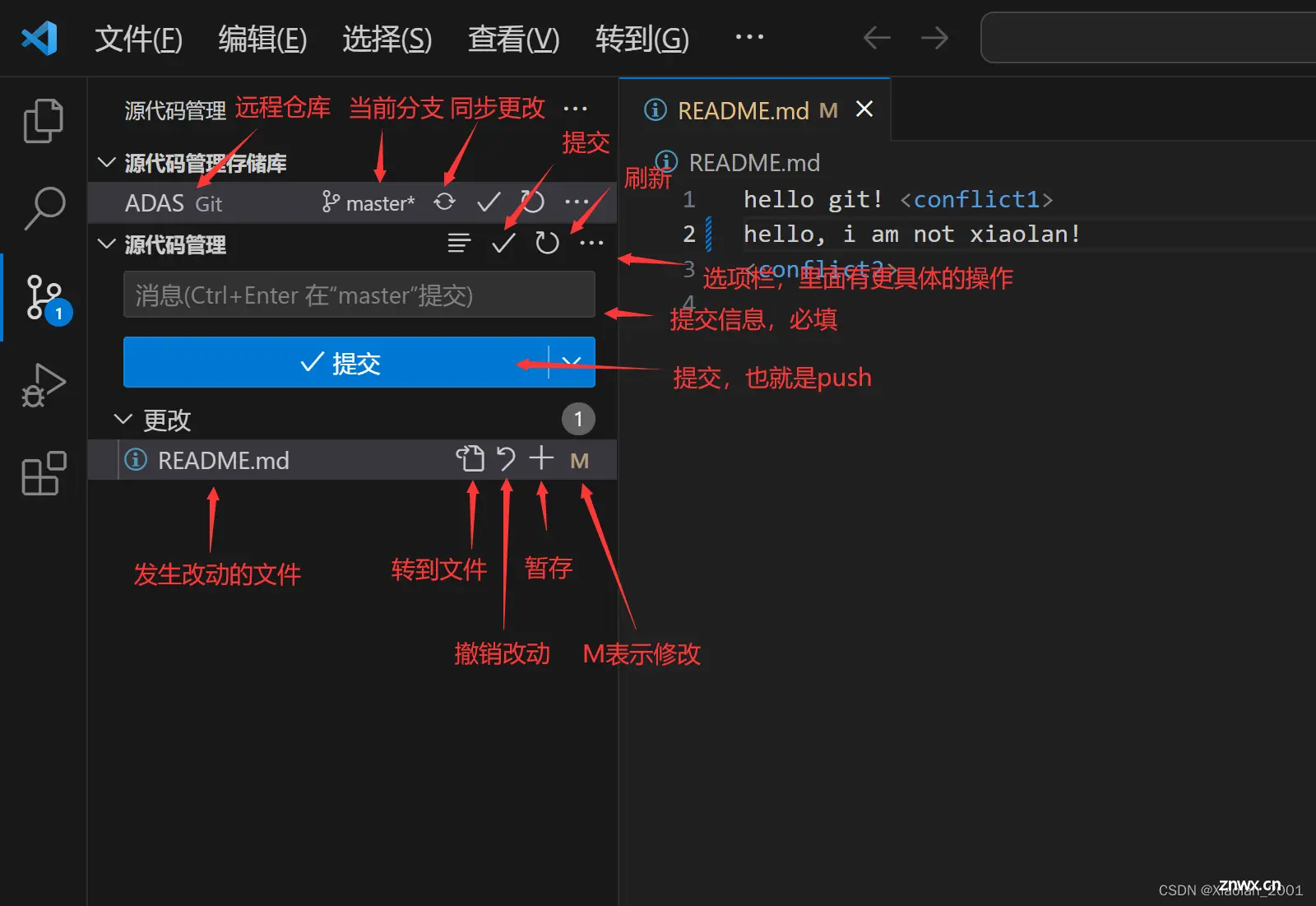Go forward with the right arrow
Screen dimensions: 1316x906
(x=934, y=38)
